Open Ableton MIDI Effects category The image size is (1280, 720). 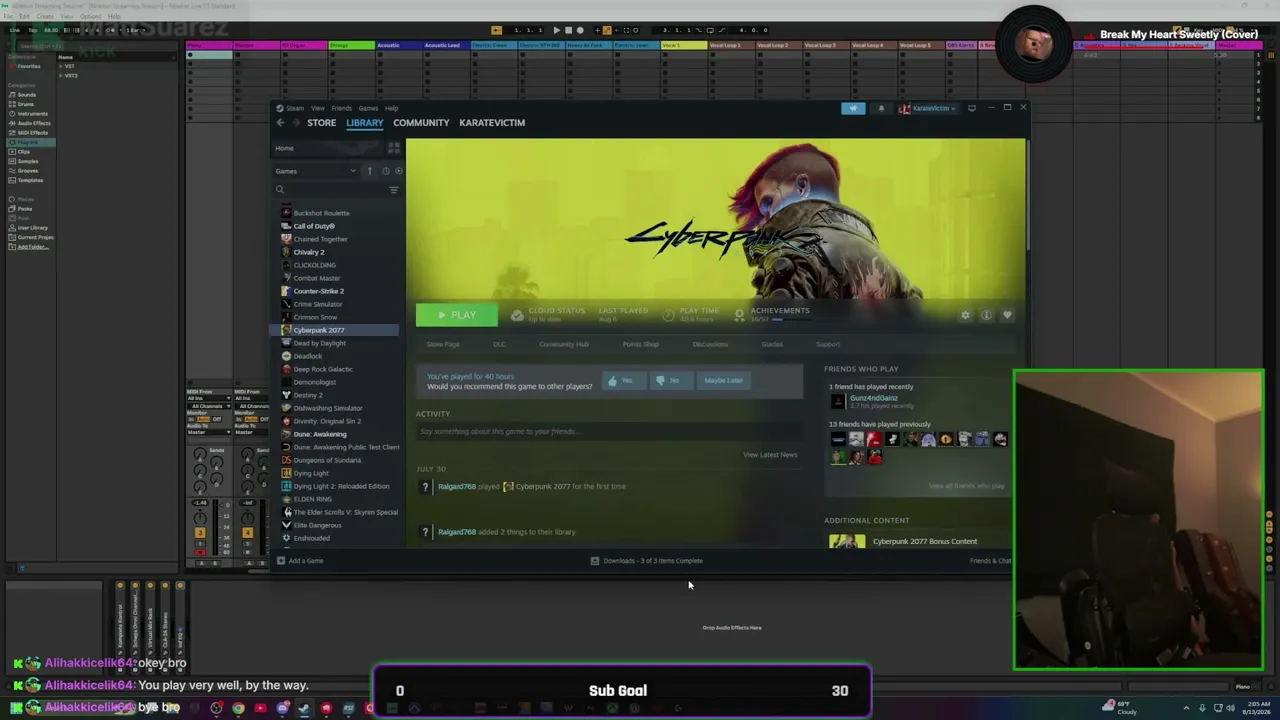(x=32, y=133)
